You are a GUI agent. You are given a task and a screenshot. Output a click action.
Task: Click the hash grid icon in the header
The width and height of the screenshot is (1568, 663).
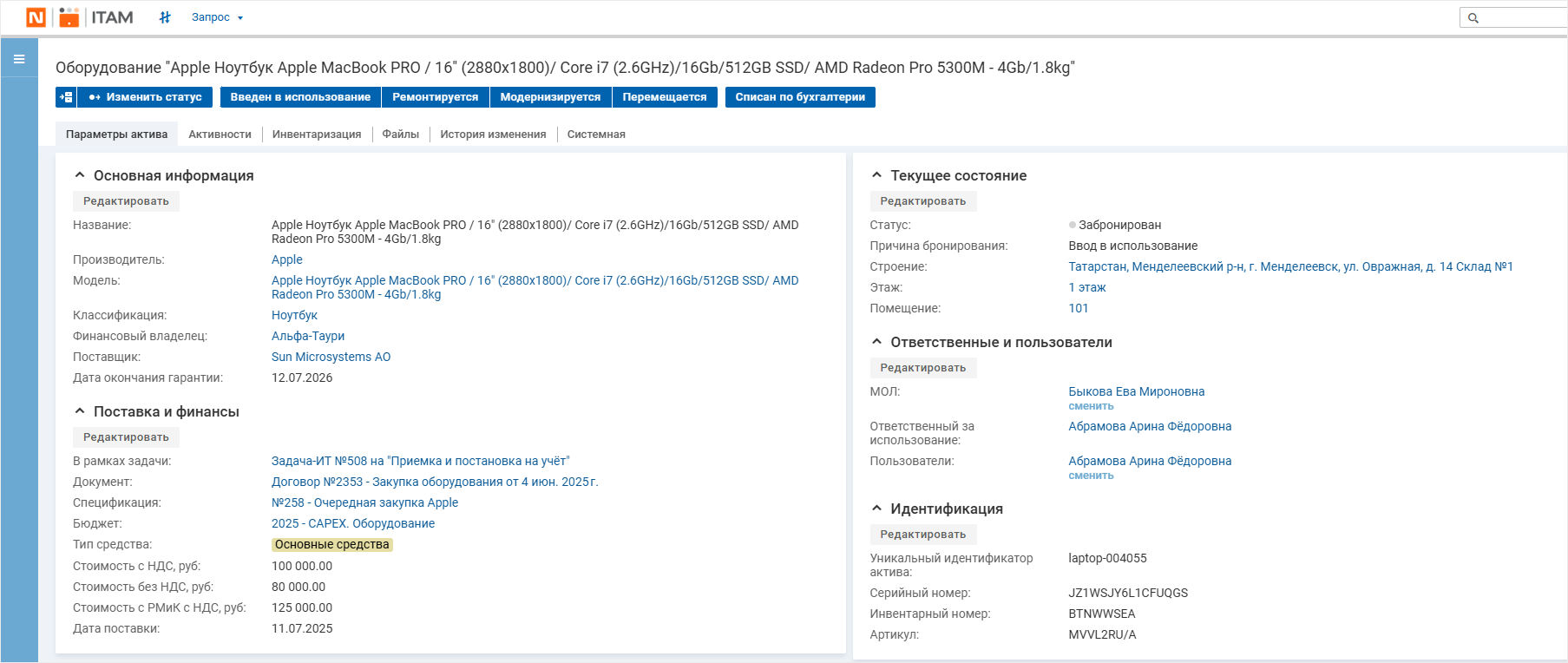165,17
